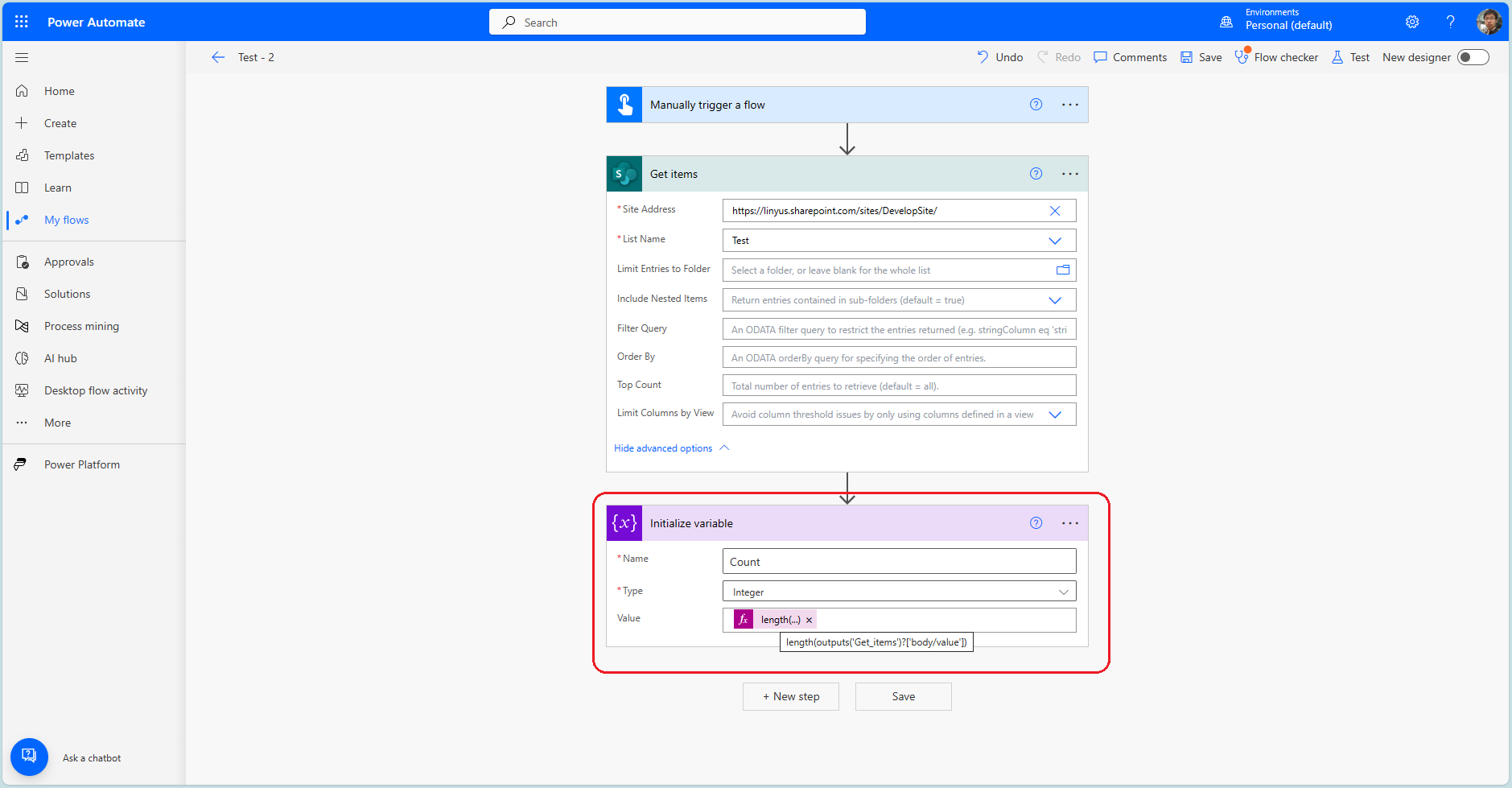
Task: Click the Manually trigger a flow icon
Action: (624, 105)
